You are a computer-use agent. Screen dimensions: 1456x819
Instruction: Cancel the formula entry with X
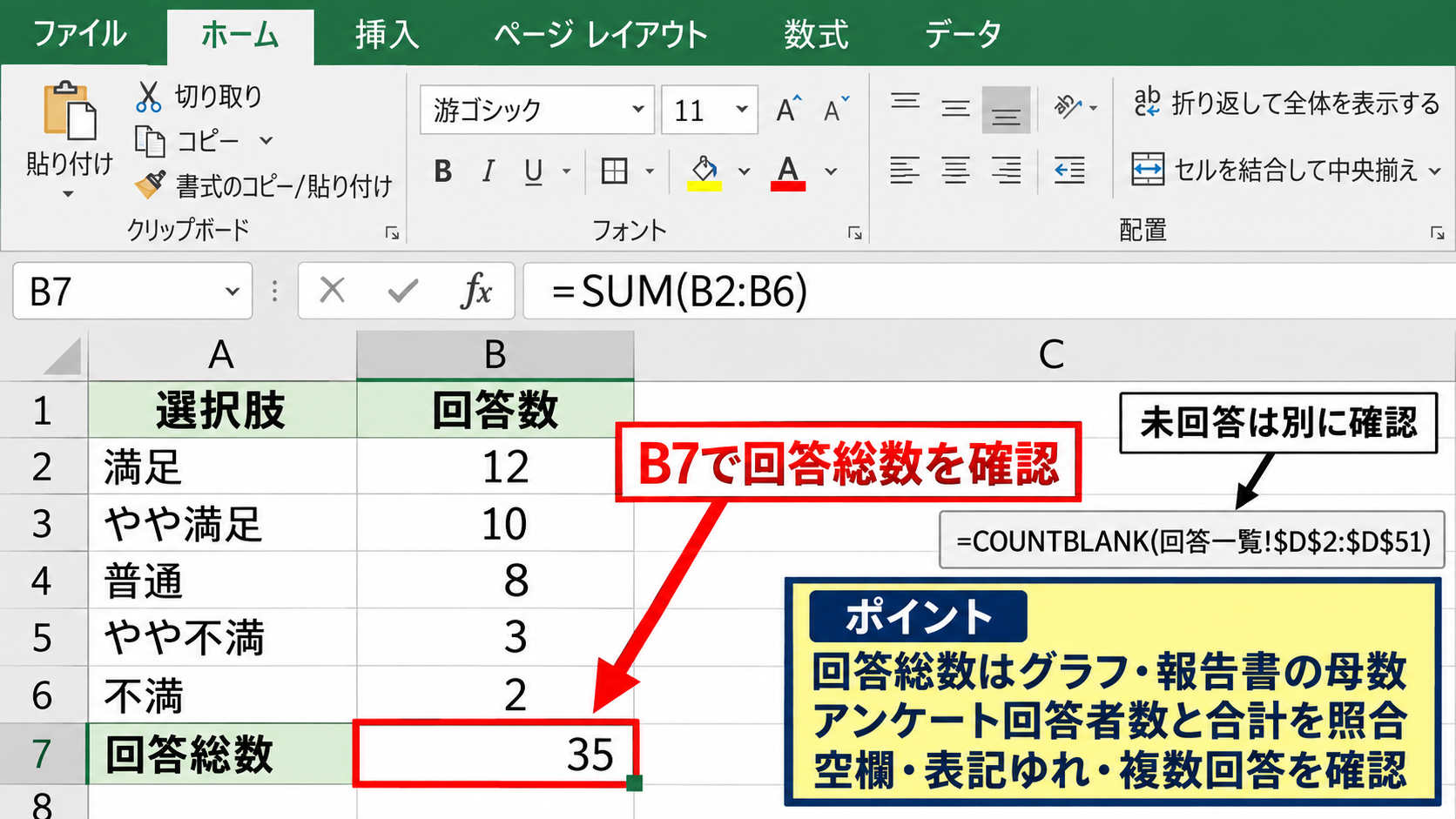(333, 291)
